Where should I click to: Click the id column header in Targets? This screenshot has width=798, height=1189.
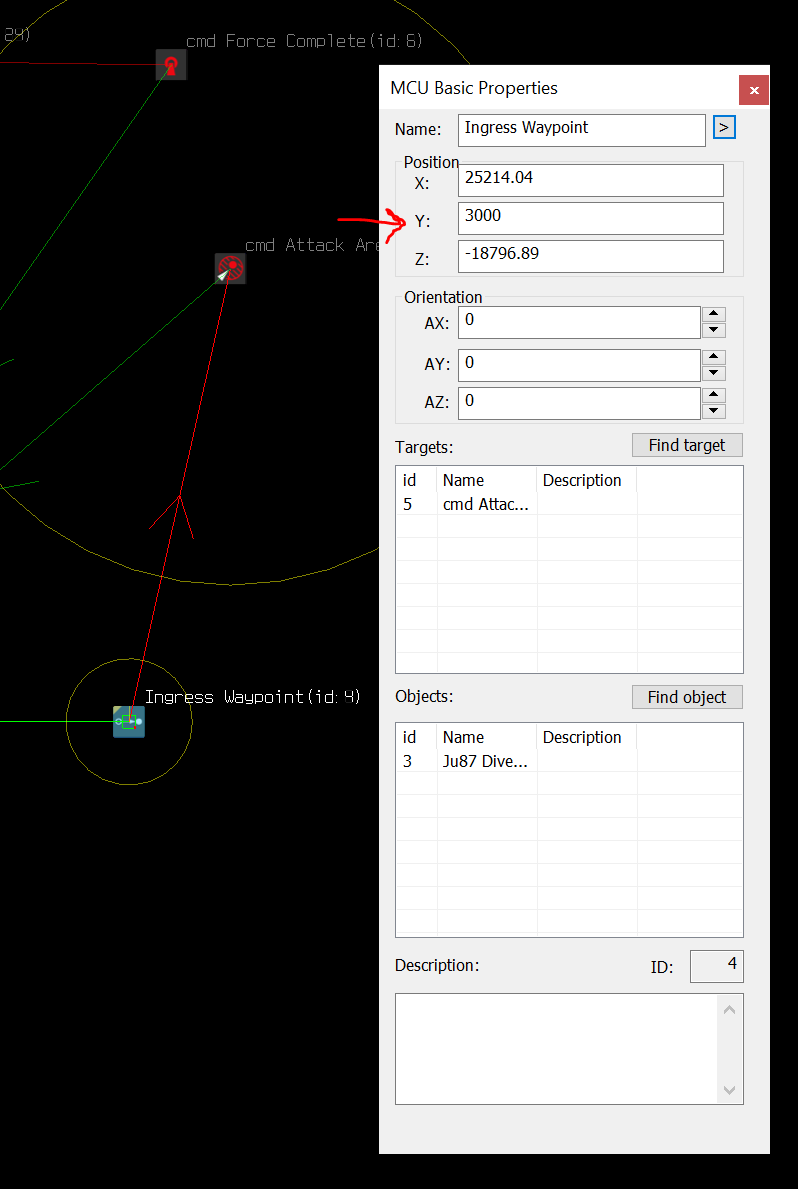tap(416, 481)
